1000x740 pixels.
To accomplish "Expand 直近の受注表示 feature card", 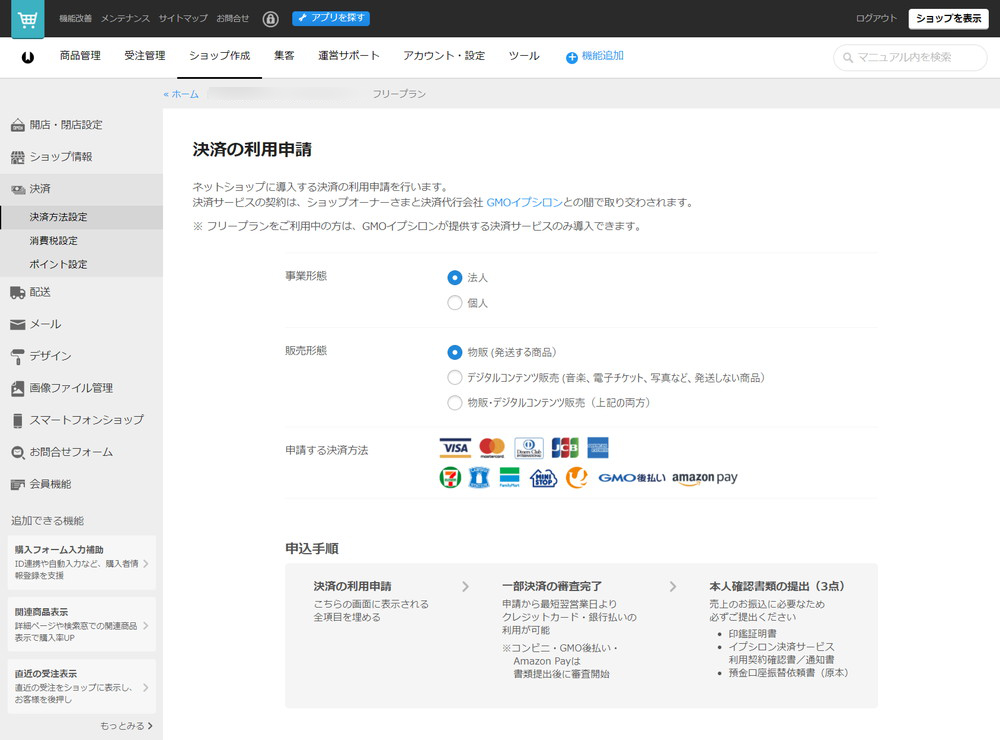I will click(x=82, y=686).
